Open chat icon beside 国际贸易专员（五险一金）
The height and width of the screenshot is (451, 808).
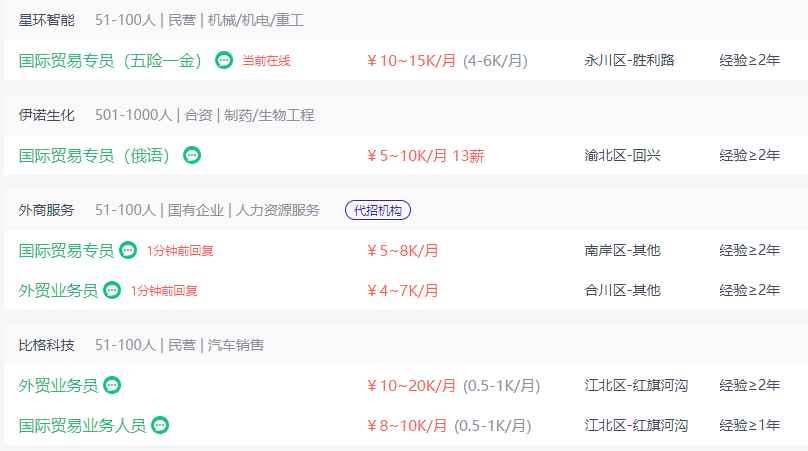point(224,60)
